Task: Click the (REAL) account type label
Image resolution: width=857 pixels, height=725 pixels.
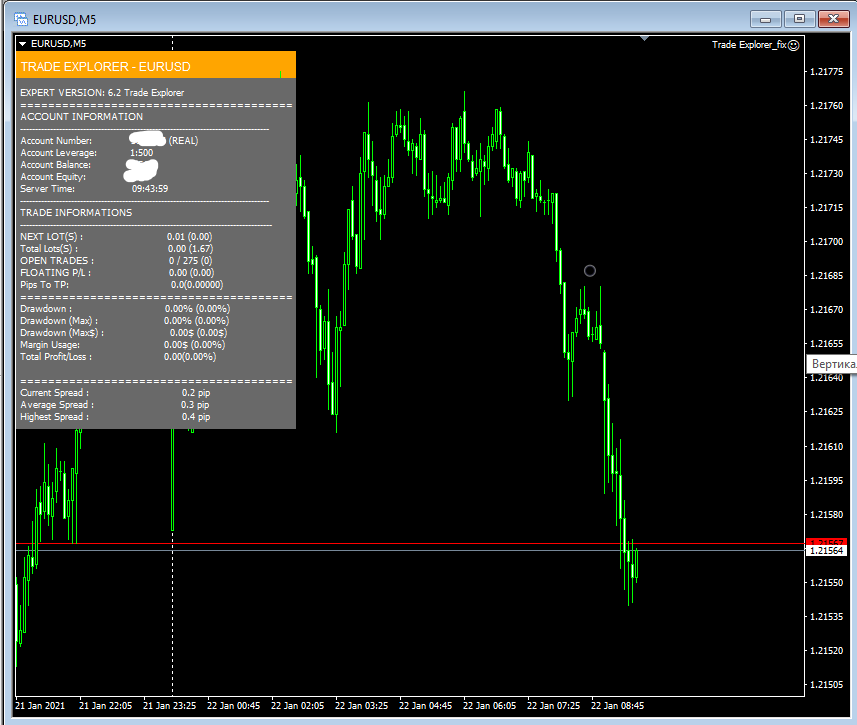Action: pyautogui.click(x=183, y=141)
